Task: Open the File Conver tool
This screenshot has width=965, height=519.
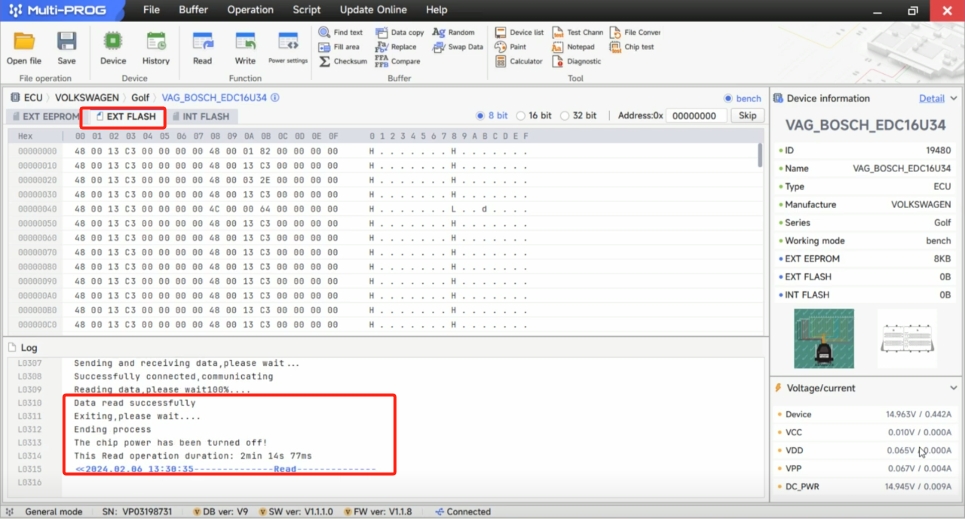Action: [635, 32]
